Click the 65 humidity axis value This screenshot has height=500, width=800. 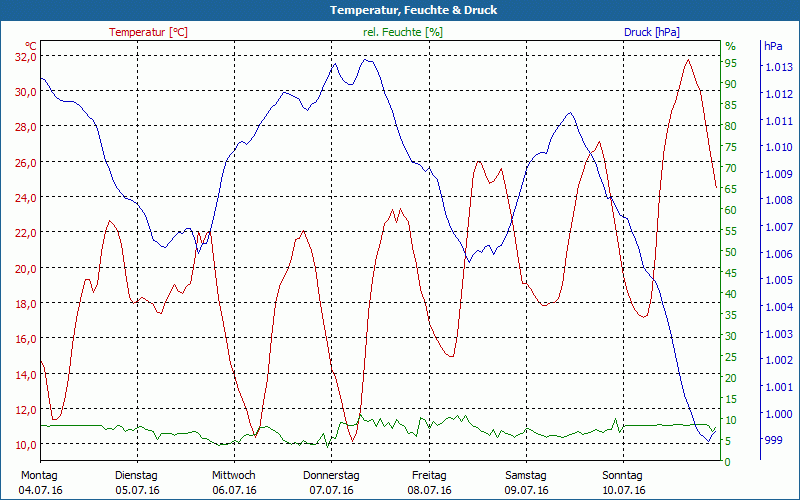(x=731, y=189)
